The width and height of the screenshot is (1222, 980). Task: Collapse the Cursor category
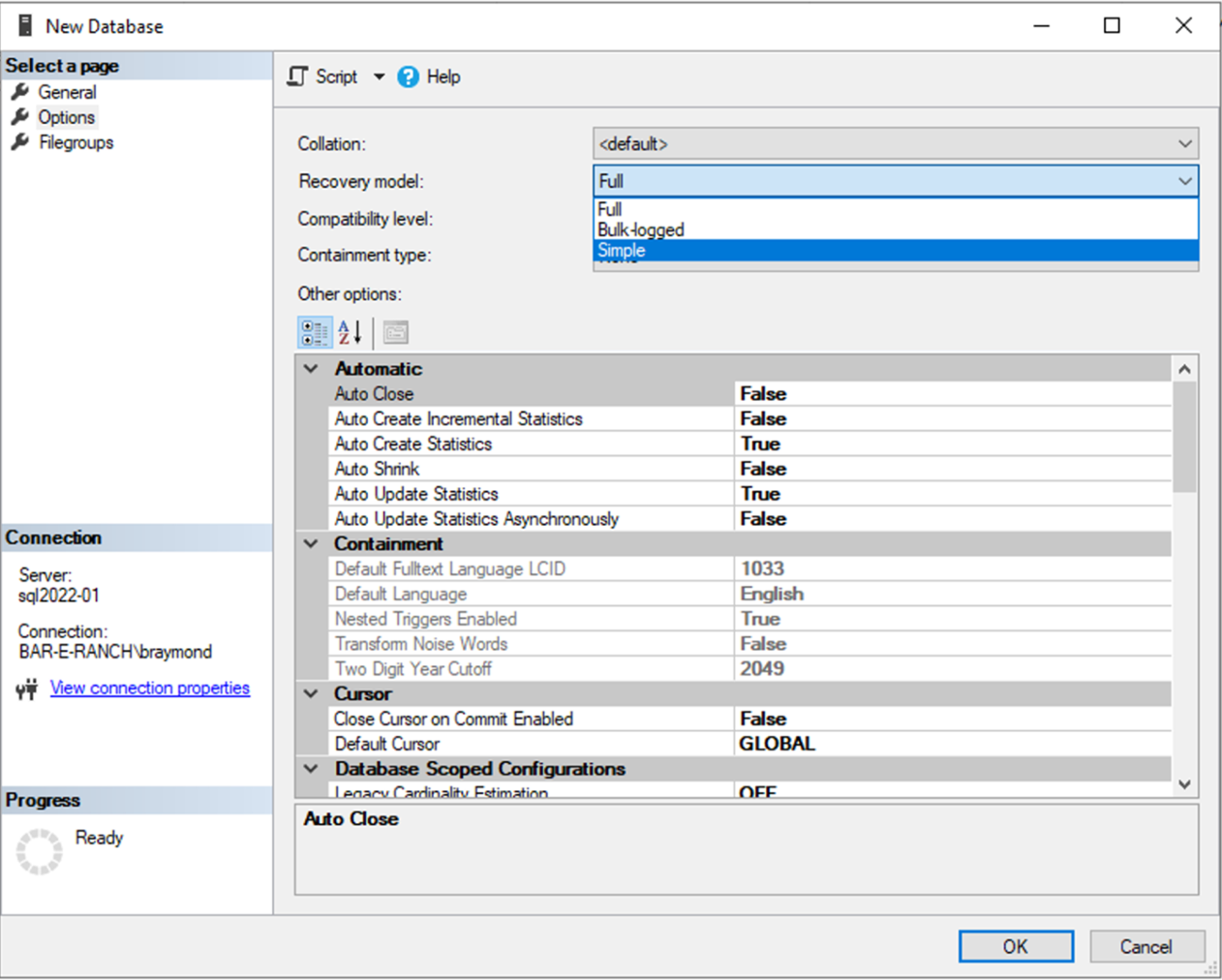coord(311,694)
